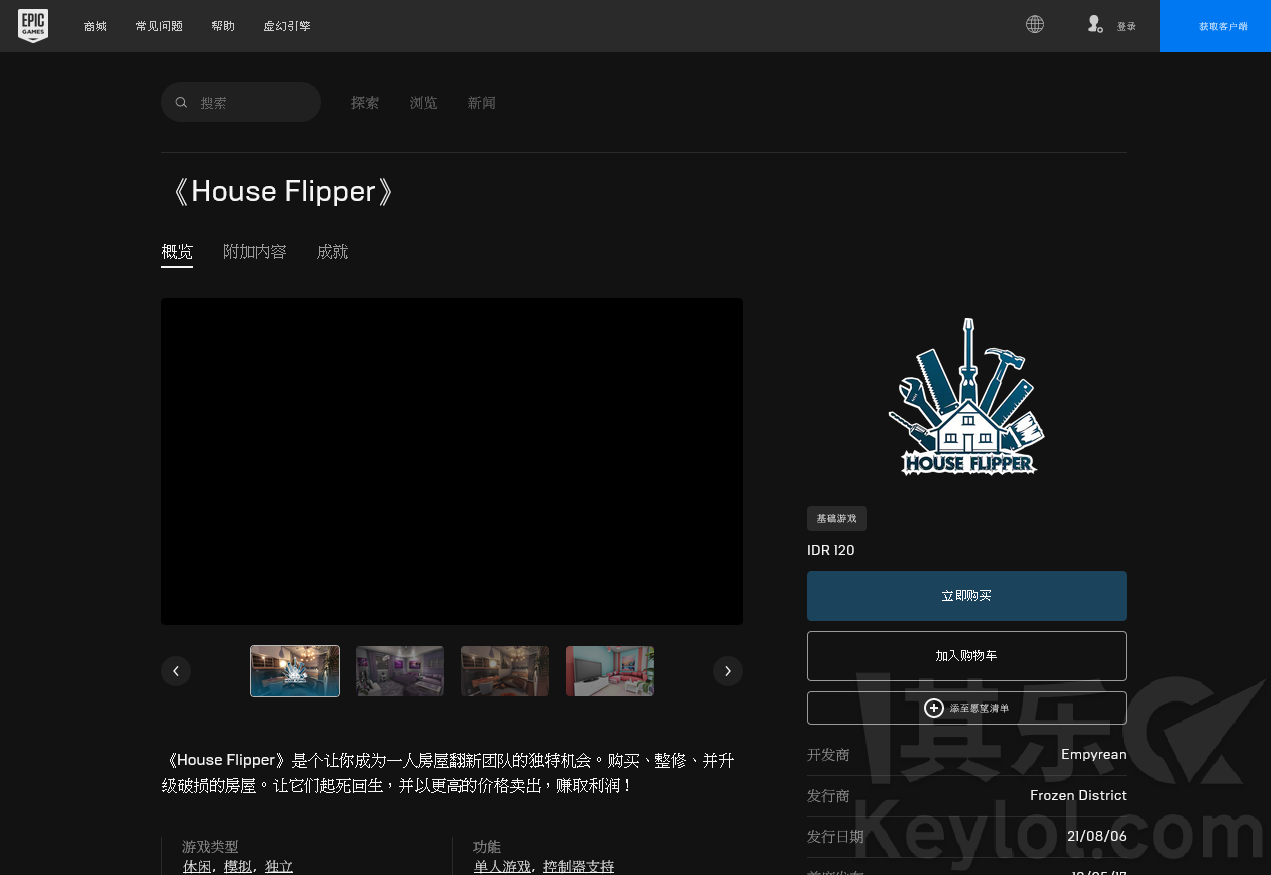
Task: Select the brown room thumbnail
Action: coord(505,671)
